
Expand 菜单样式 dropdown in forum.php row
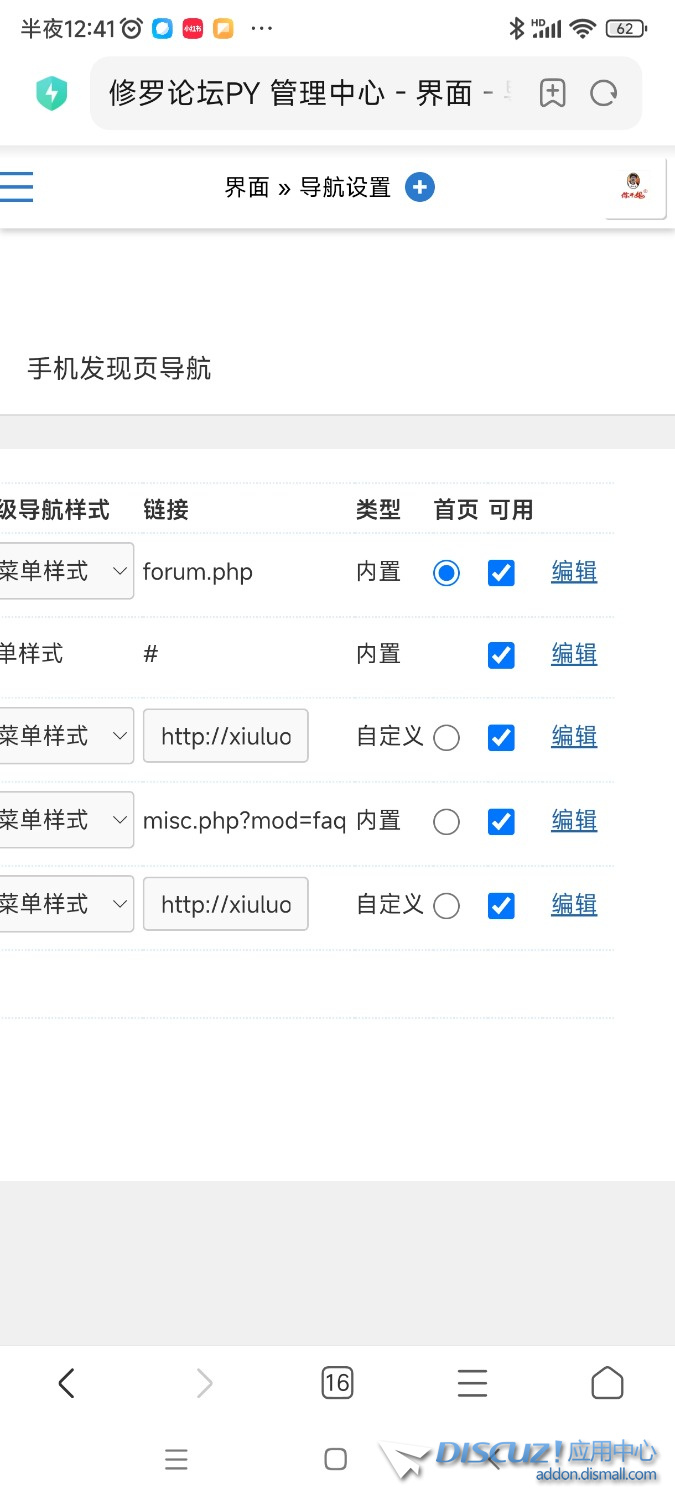coord(65,572)
